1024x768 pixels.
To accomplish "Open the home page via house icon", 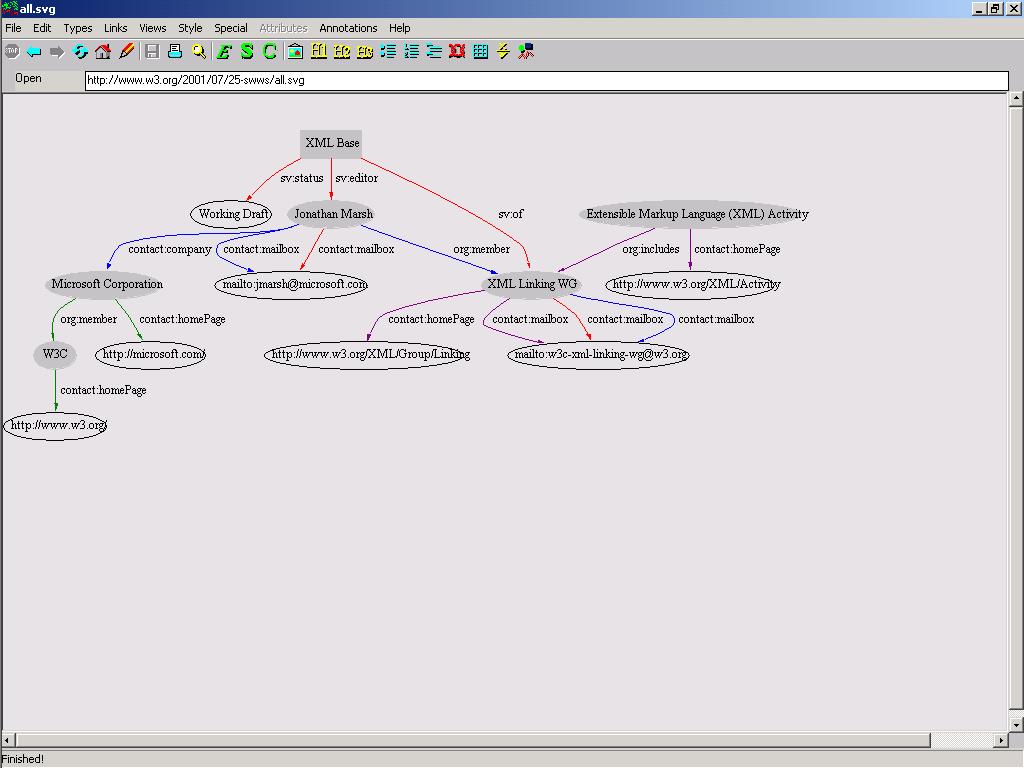I will (103, 51).
